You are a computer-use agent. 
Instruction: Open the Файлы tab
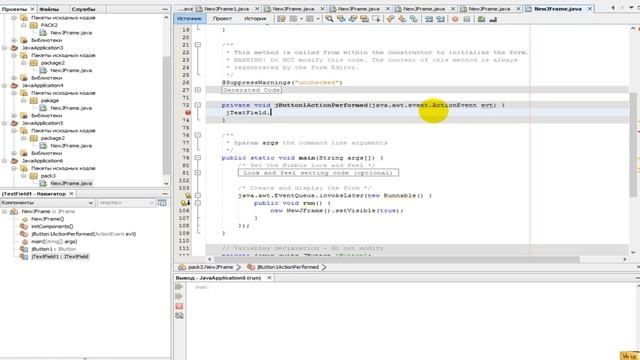pyautogui.click(x=49, y=9)
